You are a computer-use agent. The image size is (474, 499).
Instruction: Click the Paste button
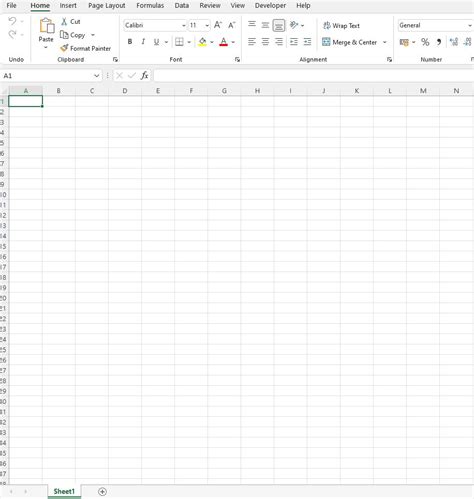pos(46,33)
